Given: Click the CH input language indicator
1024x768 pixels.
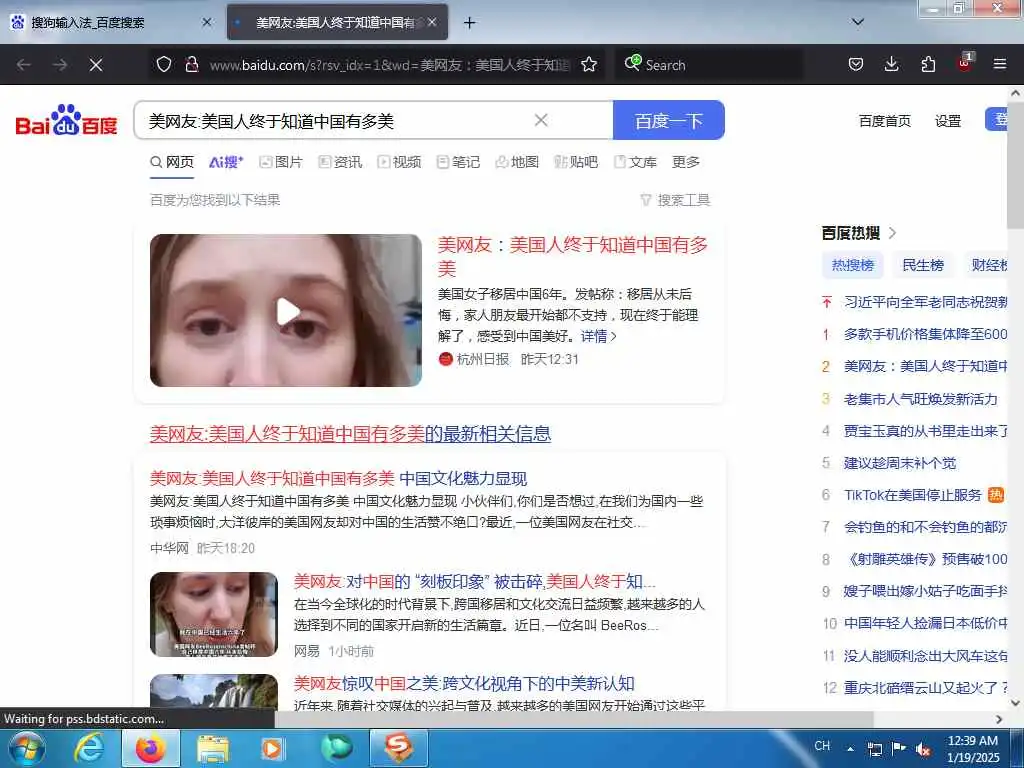Looking at the screenshot, I should click(822, 746).
